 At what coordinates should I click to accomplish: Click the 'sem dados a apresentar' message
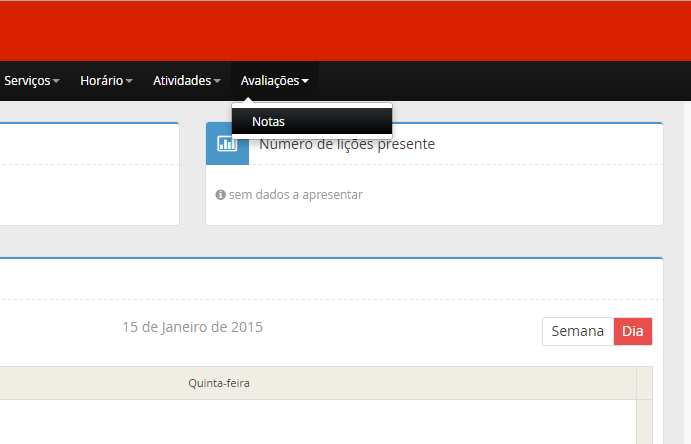295,195
